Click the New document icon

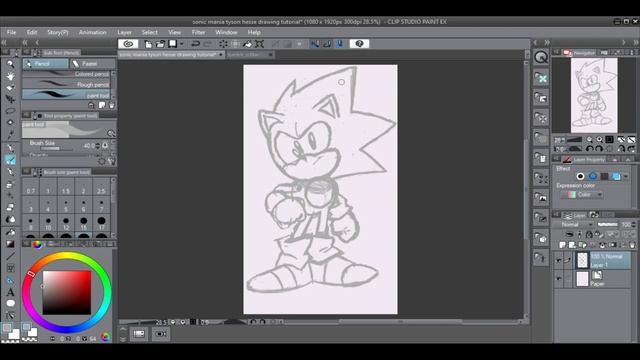pyautogui.click(x=148, y=44)
